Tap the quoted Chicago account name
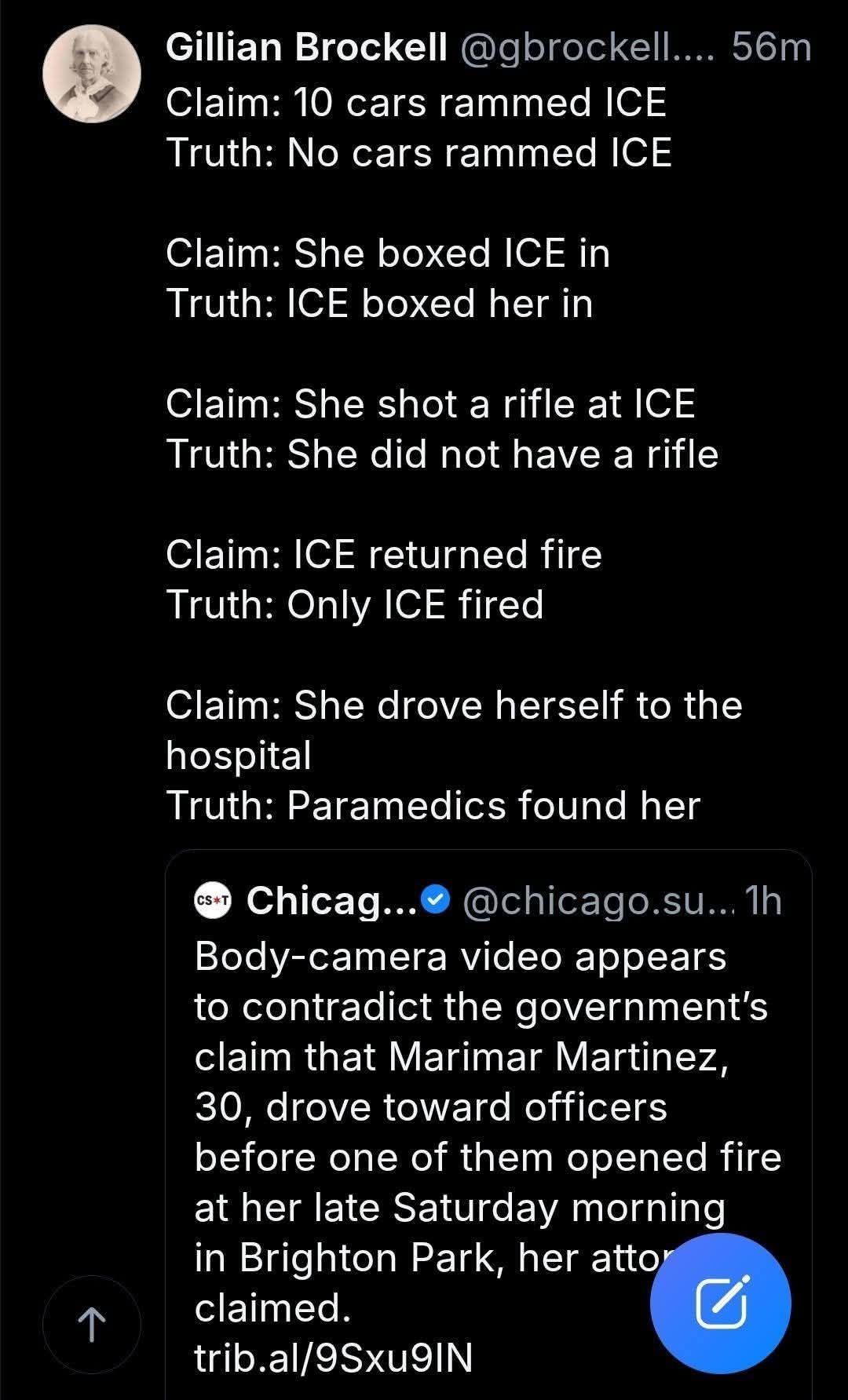The height and width of the screenshot is (1400, 848). pyautogui.click(x=332, y=901)
